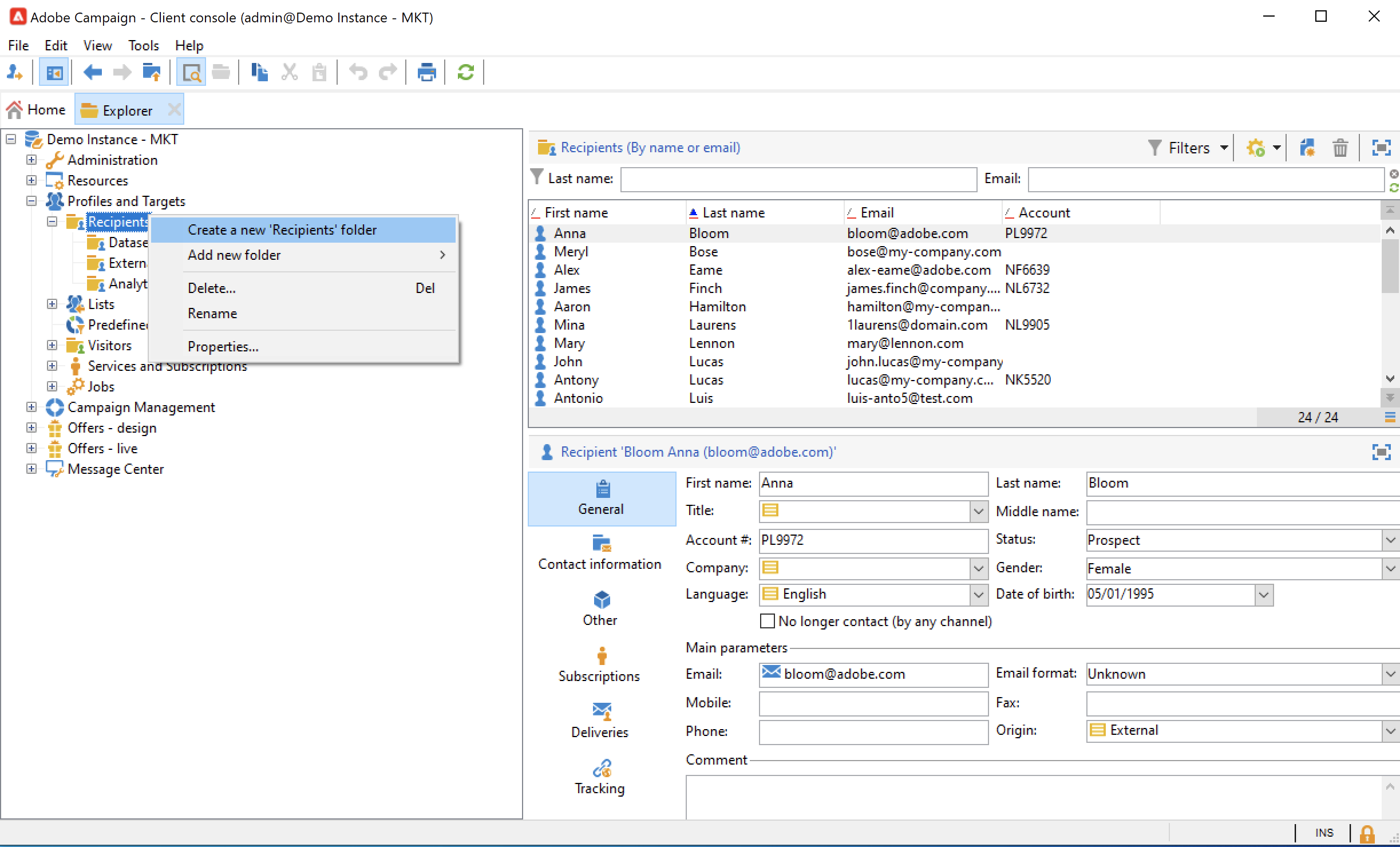Viewport: 1400px width, 847px height.
Task: Click the Back navigation arrow icon
Action: tap(93, 73)
